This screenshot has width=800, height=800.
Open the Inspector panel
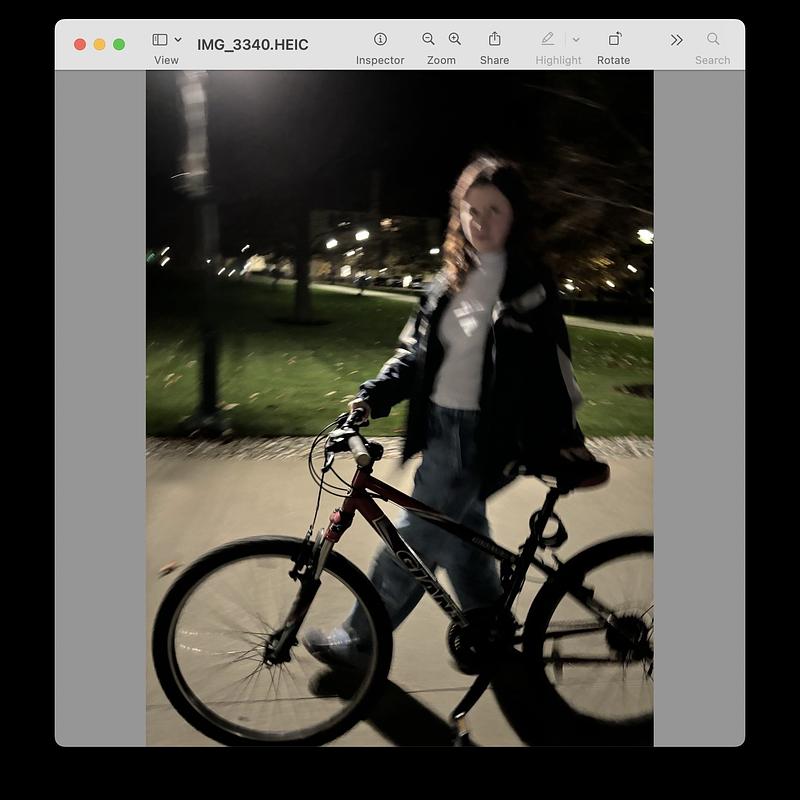point(378,40)
